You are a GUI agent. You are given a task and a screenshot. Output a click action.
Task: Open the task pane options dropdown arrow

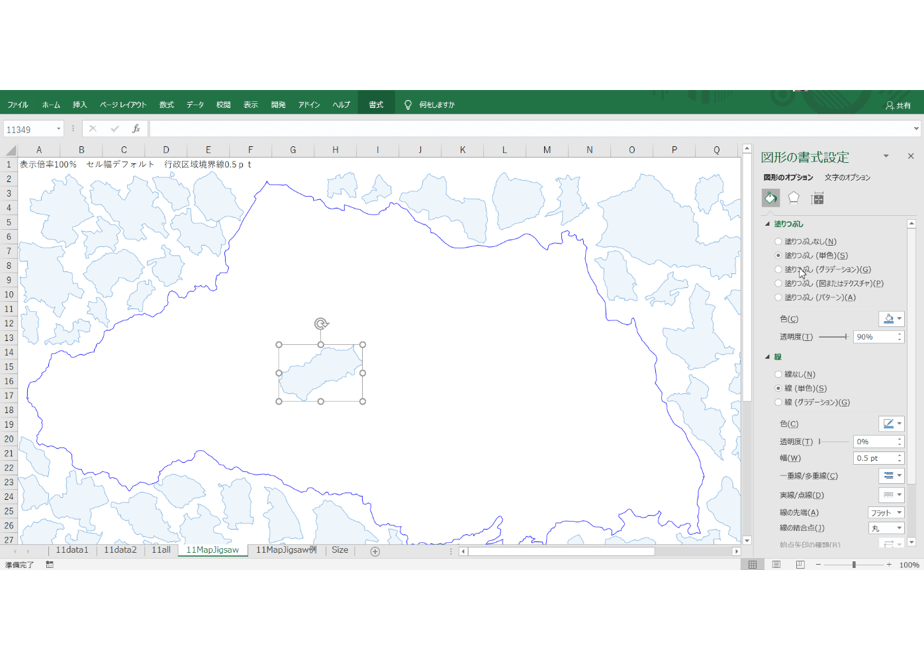(x=886, y=156)
